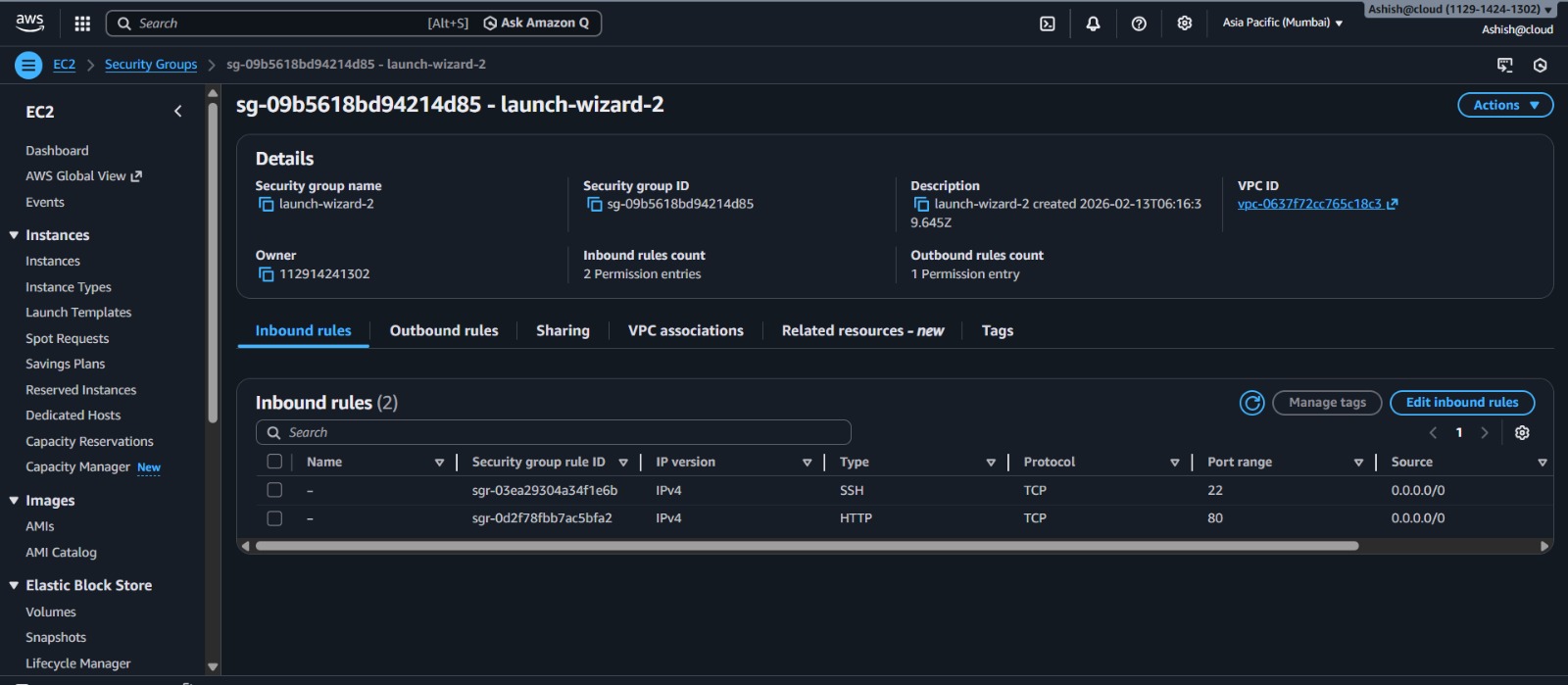Open the hexagon info panel icon
This screenshot has width=1568, height=685.
point(1540,66)
